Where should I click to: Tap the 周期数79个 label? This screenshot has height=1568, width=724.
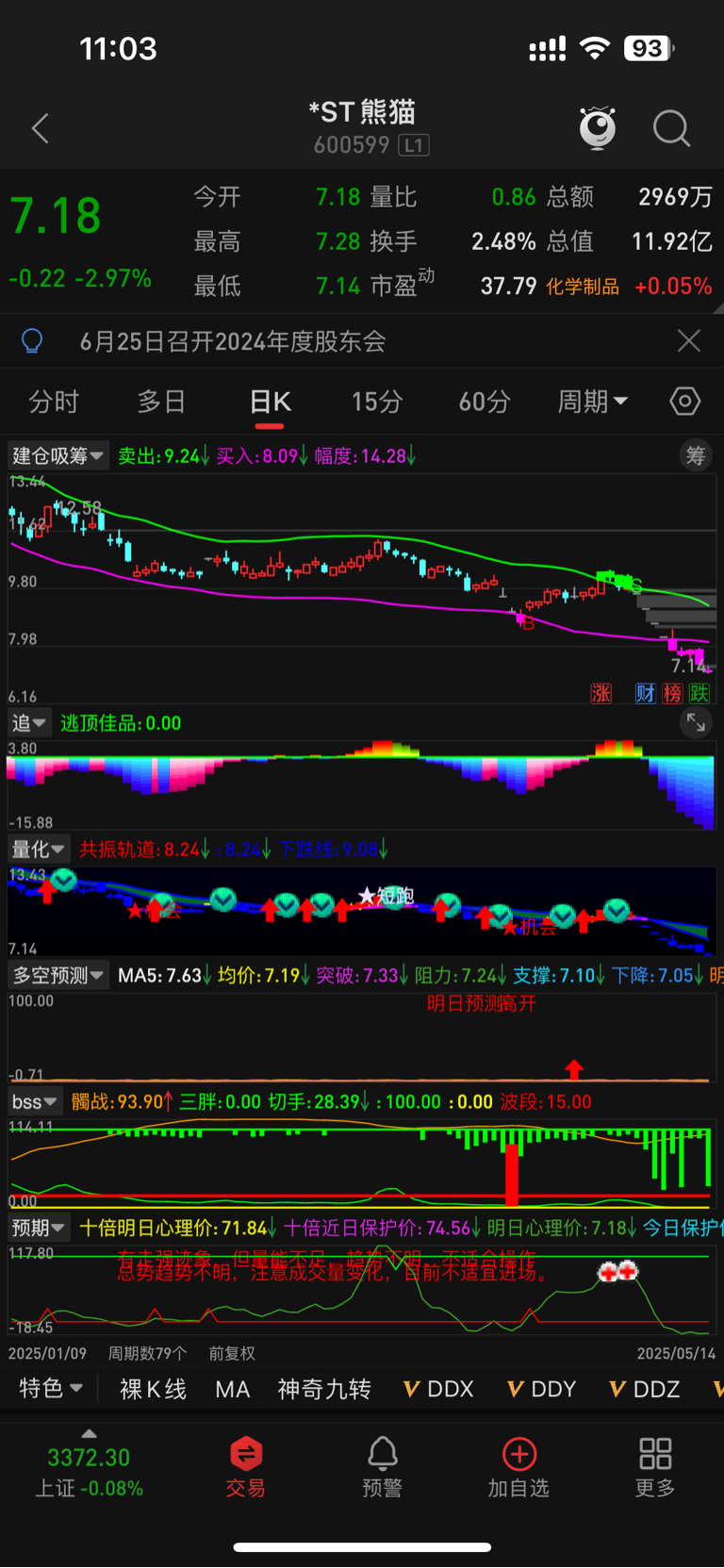tap(147, 1353)
